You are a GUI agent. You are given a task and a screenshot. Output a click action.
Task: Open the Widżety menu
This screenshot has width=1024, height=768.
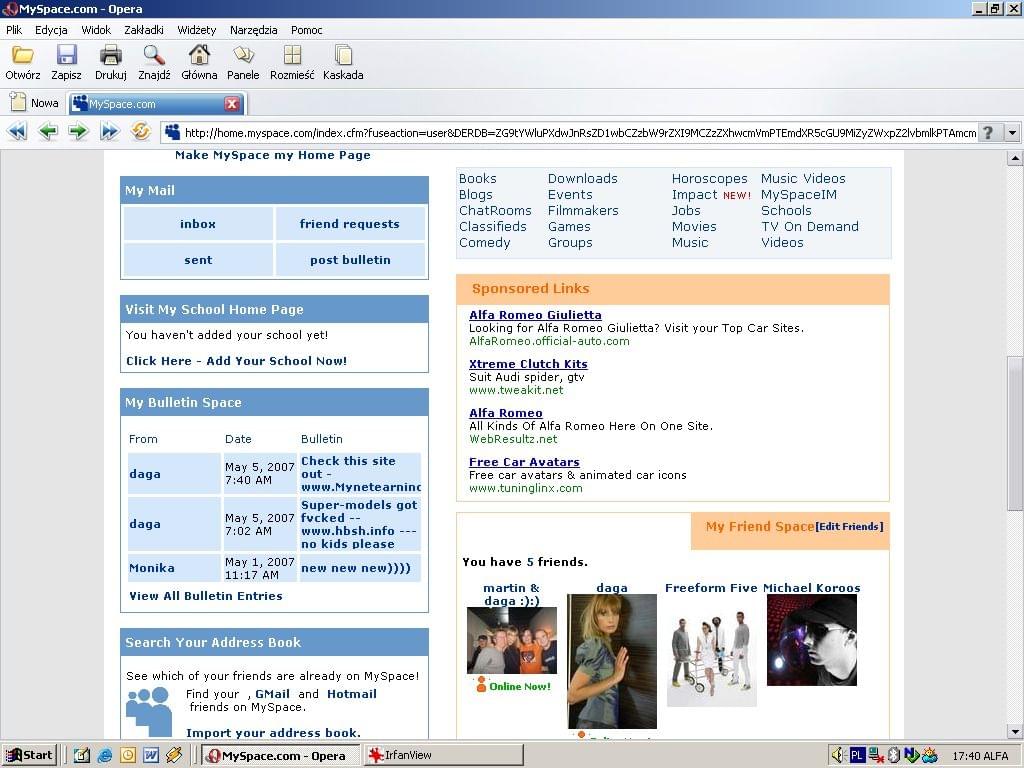(197, 30)
